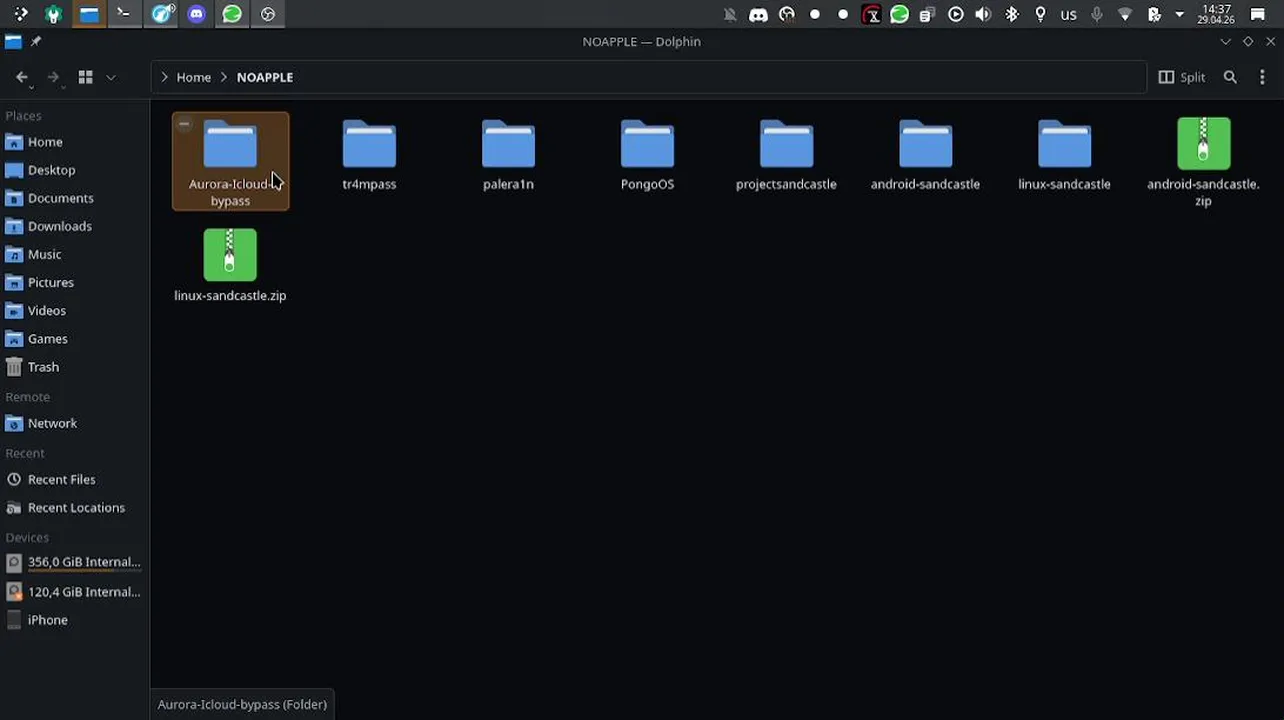Open Games in Places panel
Image resolution: width=1284 pixels, height=720 pixels.
pyautogui.click(x=75, y=338)
